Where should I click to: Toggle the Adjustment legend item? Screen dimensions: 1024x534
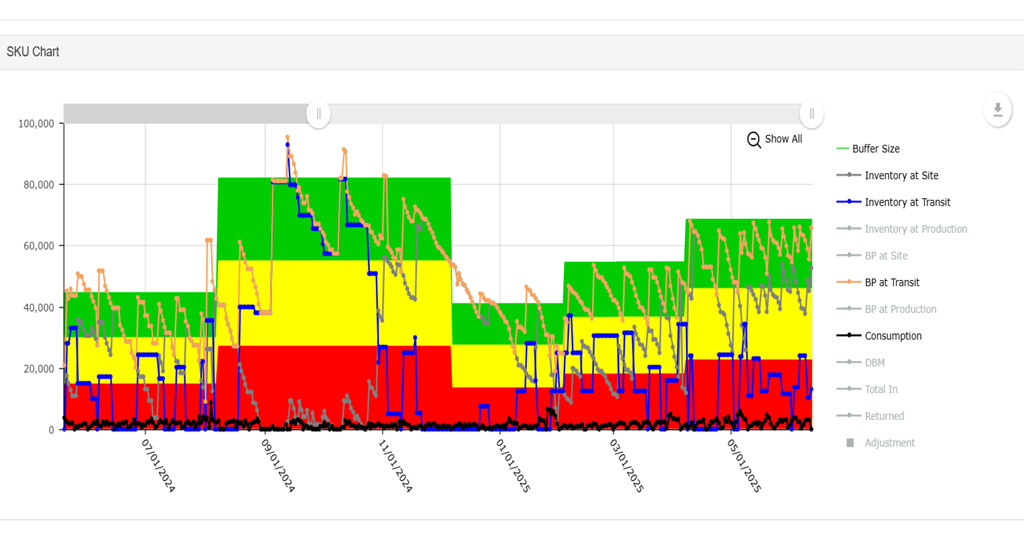click(x=889, y=443)
